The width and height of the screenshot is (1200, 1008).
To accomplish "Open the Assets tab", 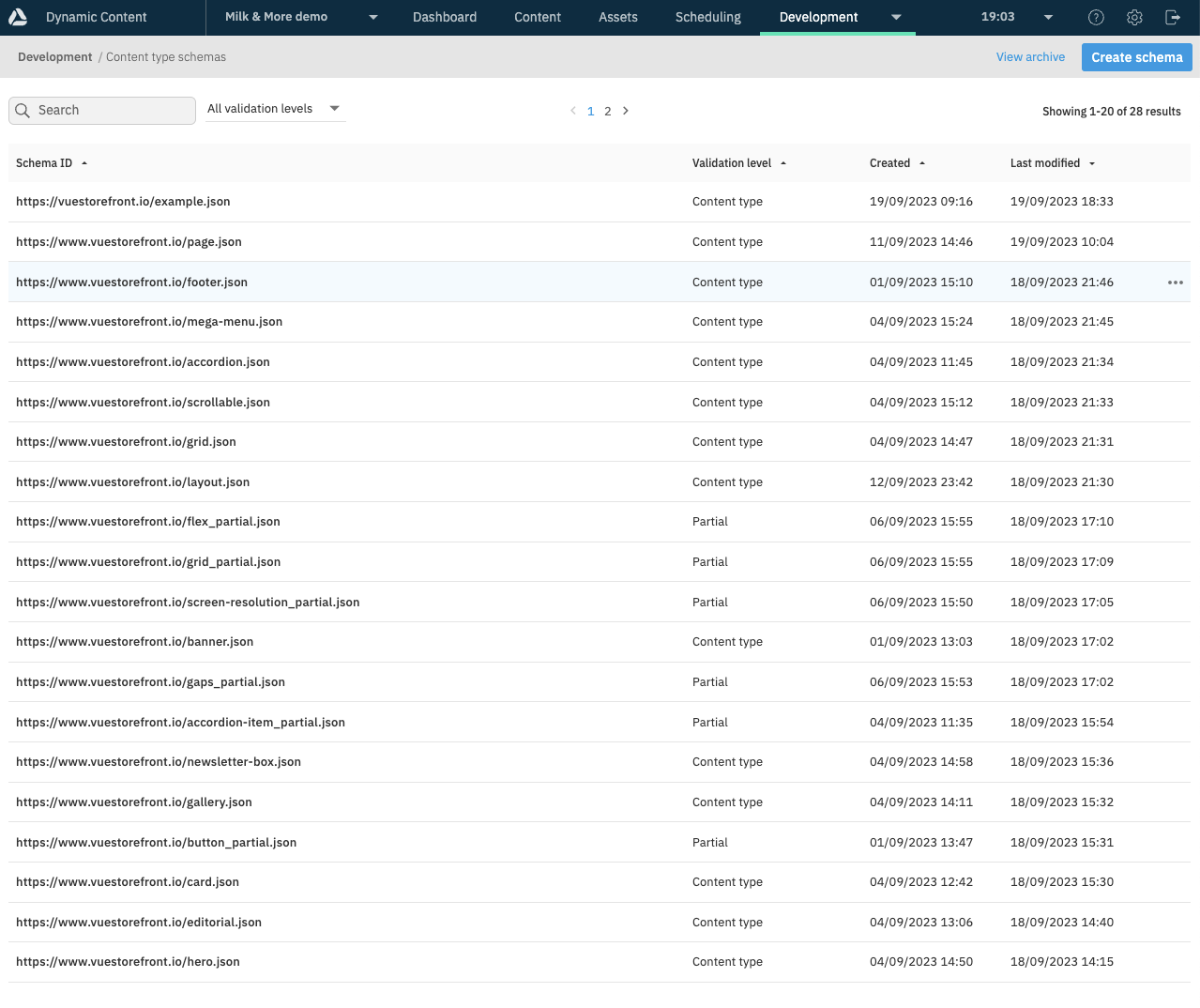I will tap(617, 17).
